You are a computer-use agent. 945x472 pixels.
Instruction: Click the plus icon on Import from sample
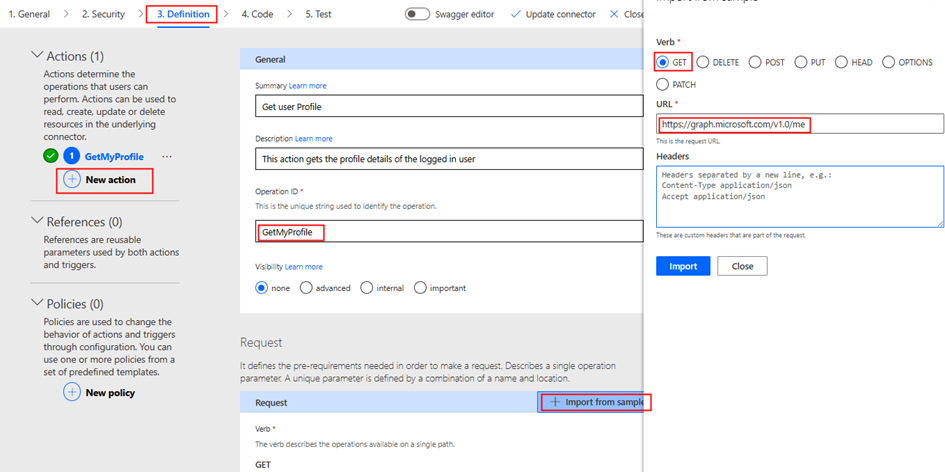coord(555,402)
